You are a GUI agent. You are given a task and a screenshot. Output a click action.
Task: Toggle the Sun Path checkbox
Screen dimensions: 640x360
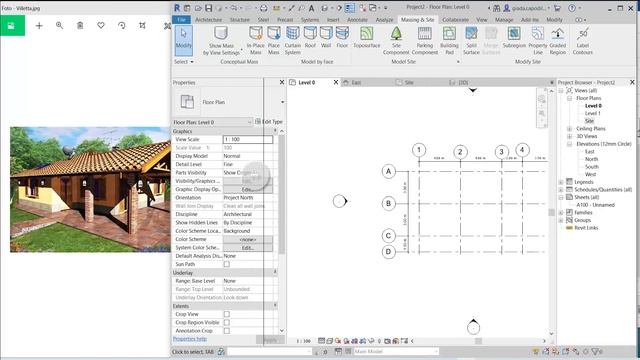[227, 264]
